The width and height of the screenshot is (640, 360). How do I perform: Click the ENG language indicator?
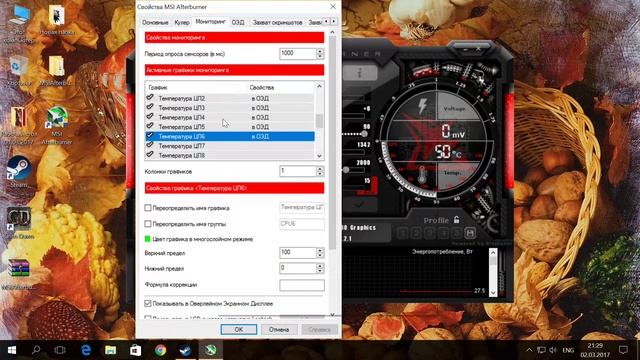(568, 350)
